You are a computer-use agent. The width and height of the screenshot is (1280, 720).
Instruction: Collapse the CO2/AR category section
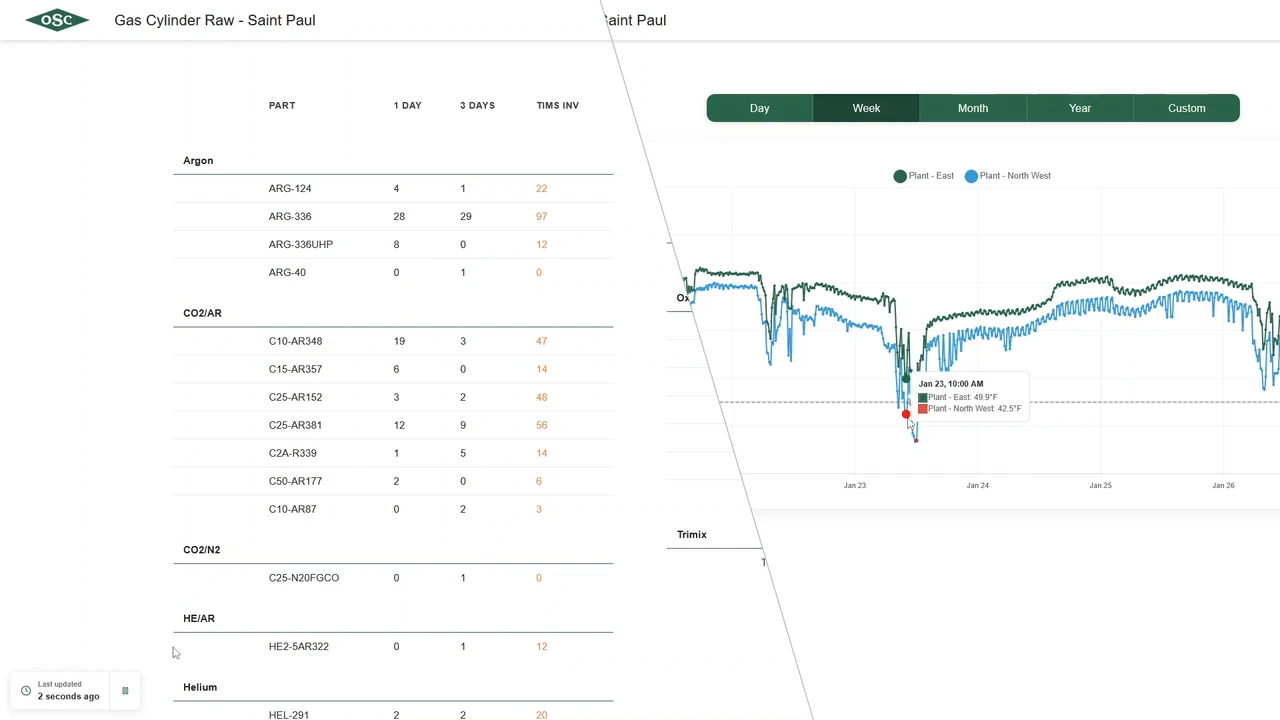pos(202,313)
